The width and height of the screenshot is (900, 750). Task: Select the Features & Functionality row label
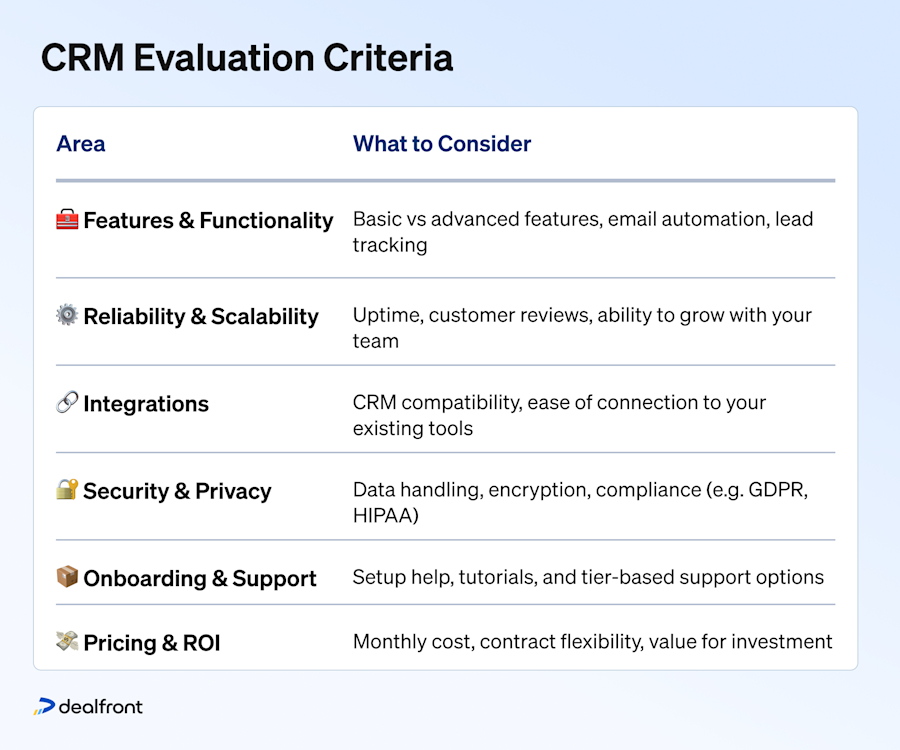pos(209,220)
